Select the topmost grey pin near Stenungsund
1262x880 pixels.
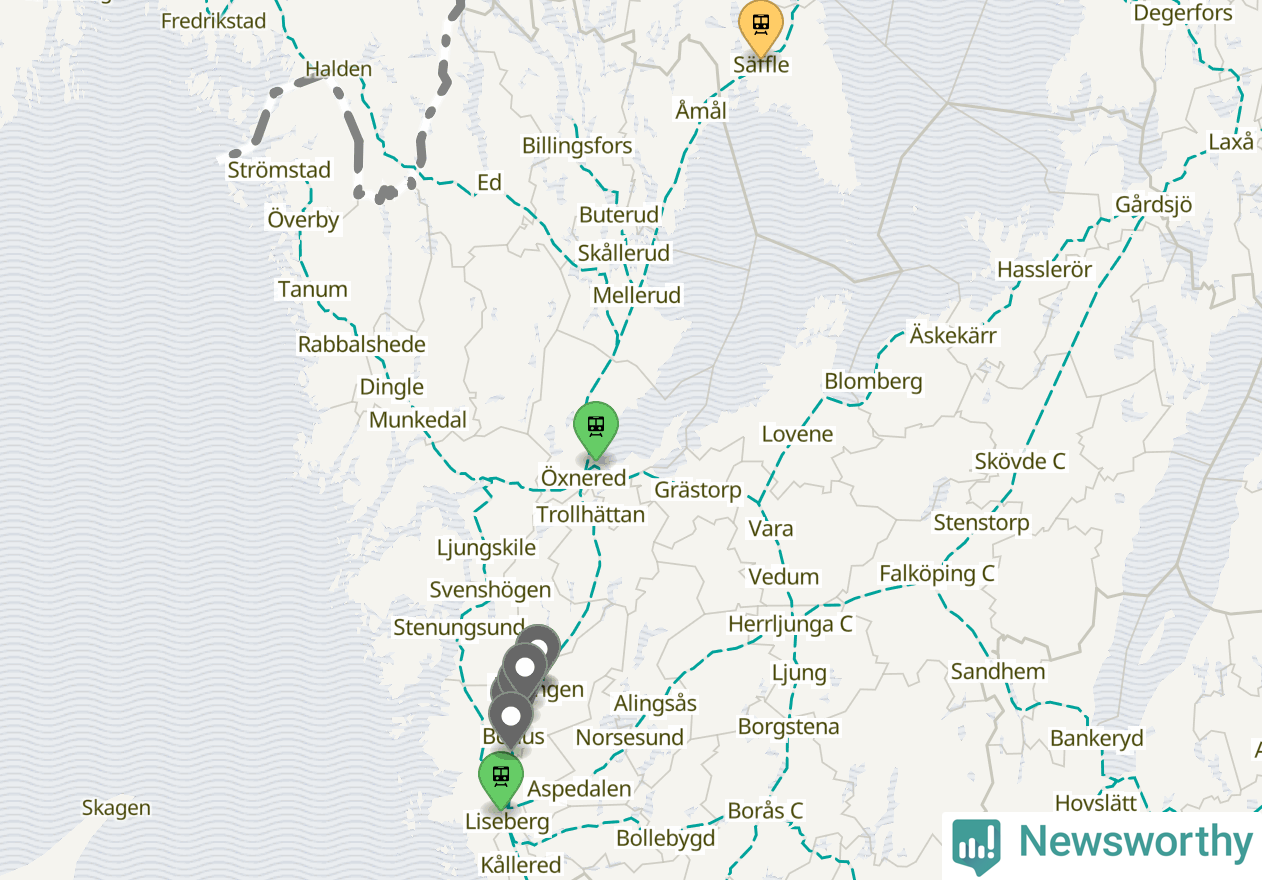pos(539,645)
